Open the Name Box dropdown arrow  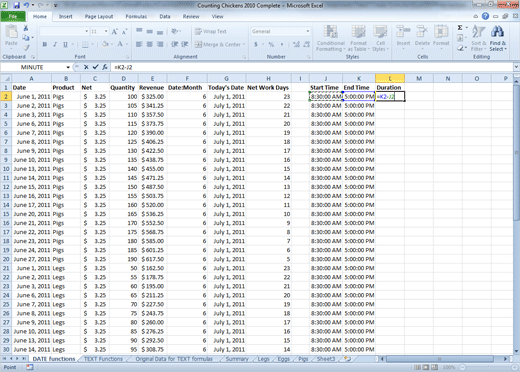click(x=68, y=67)
